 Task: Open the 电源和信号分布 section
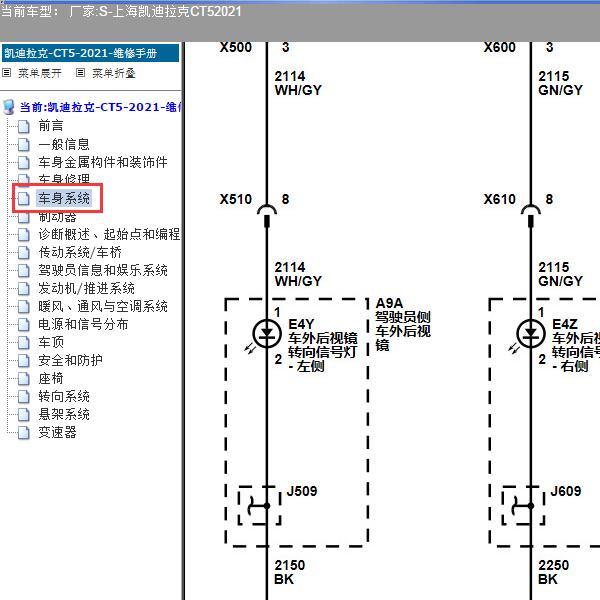click(x=83, y=324)
